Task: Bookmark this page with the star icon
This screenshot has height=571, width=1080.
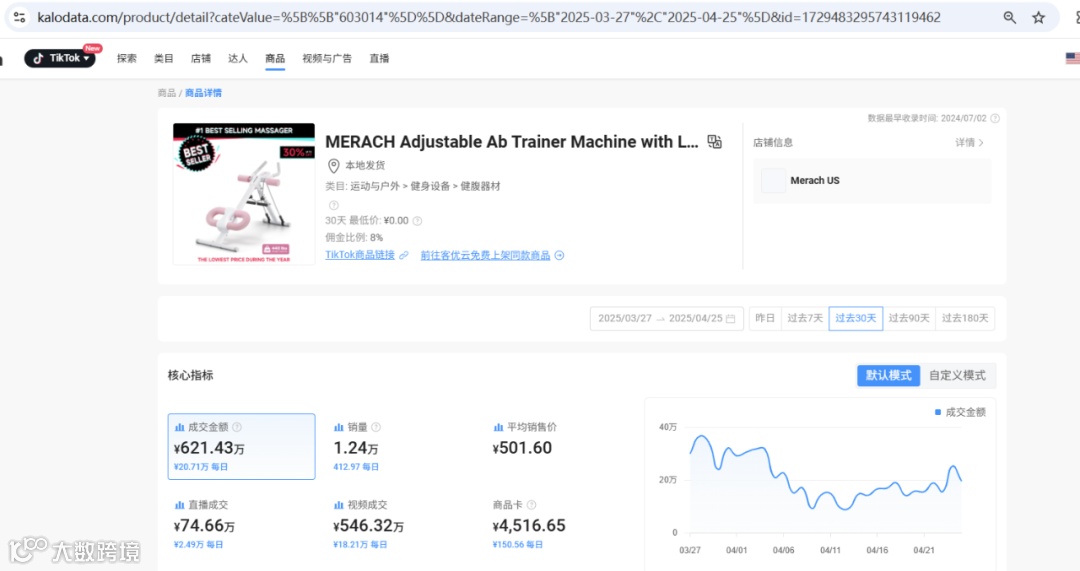Action: point(1039,18)
